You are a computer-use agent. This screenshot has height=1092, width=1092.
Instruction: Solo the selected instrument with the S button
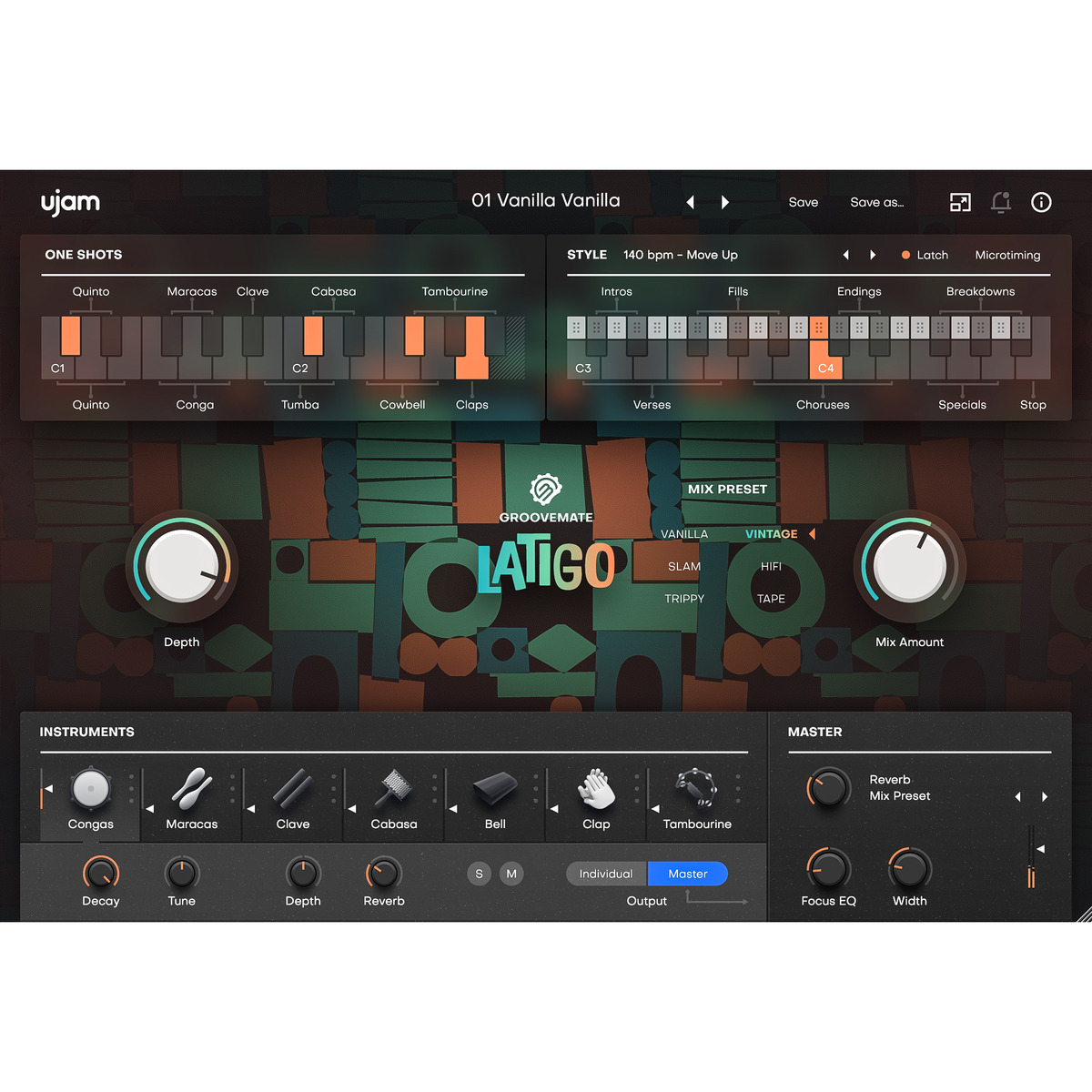click(x=479, y=873)
